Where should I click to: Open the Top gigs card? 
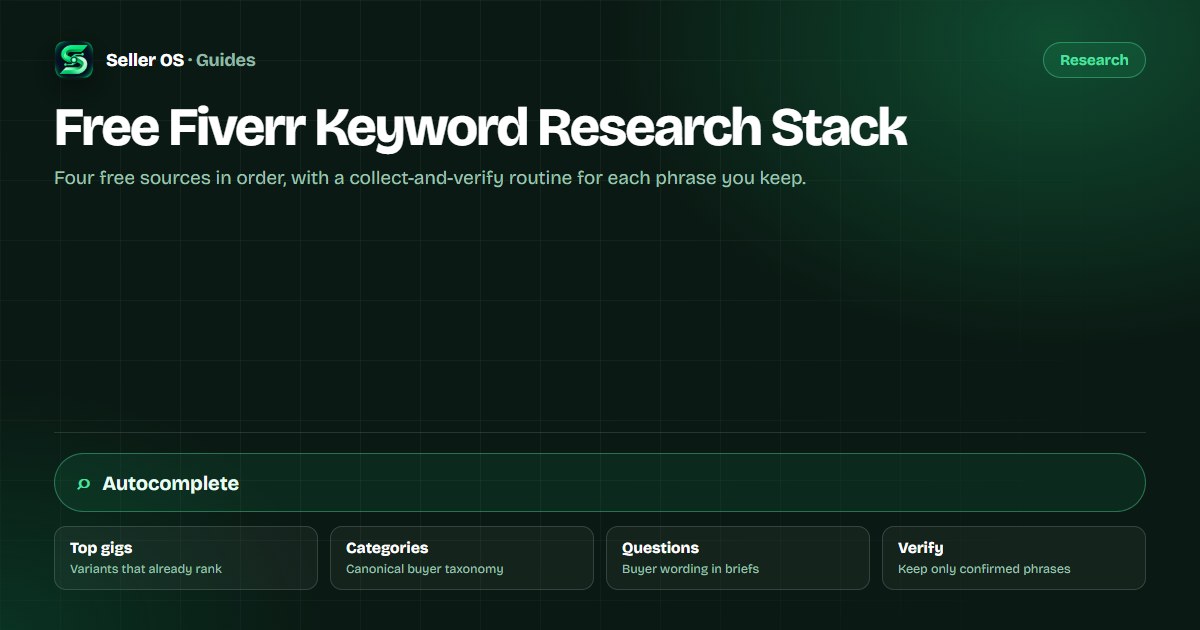186,558
